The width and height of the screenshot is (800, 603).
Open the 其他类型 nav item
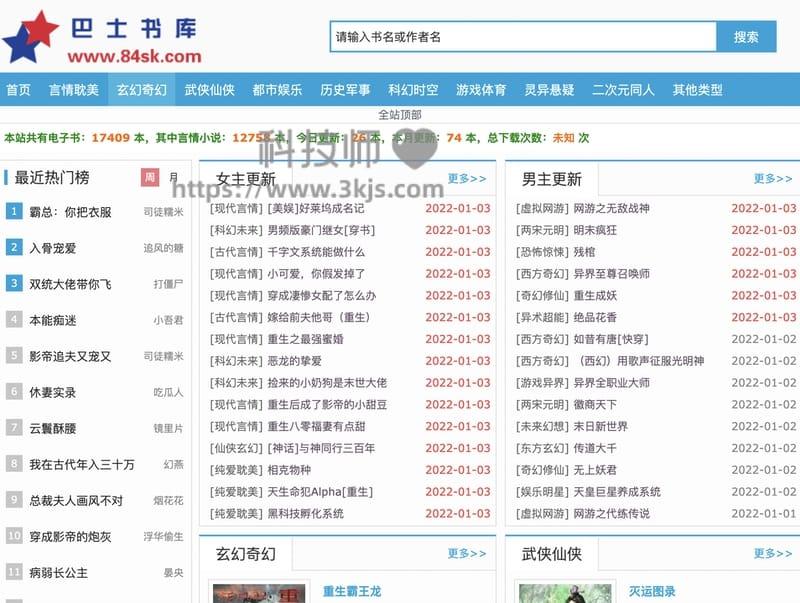(697, 90)
